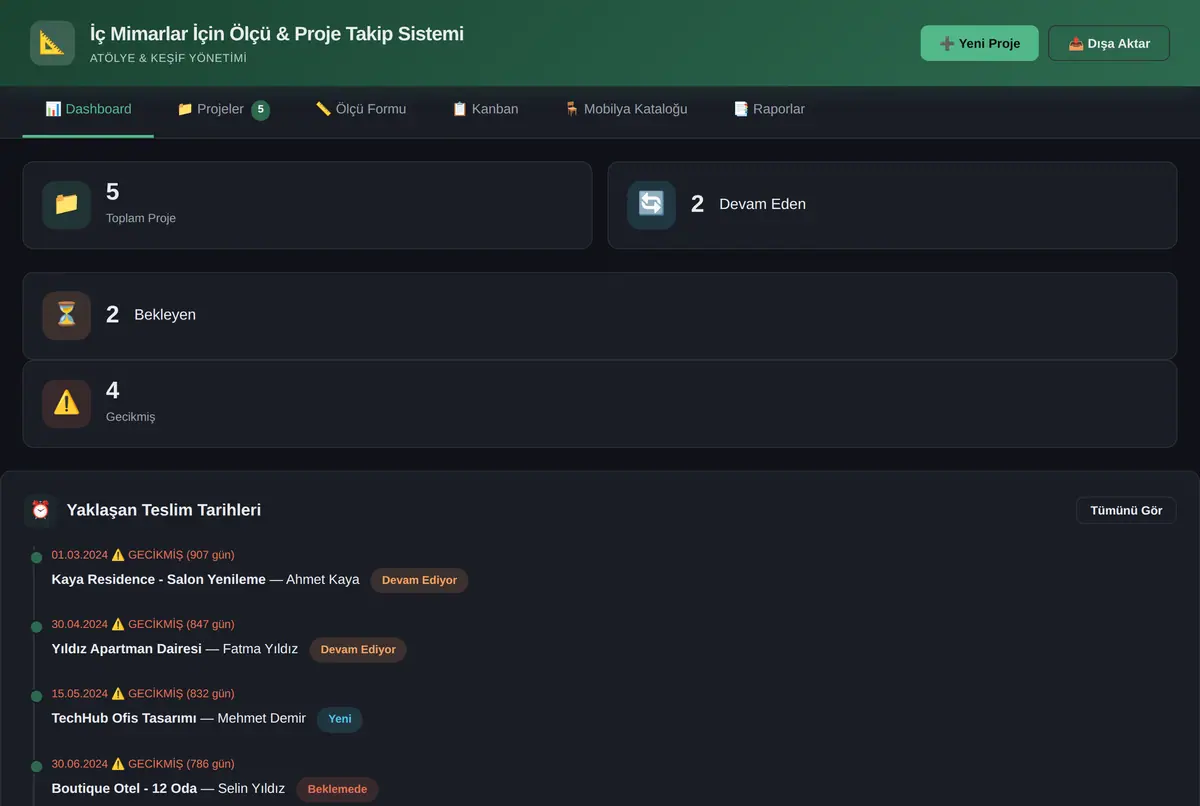Image resolution: width=1200 pixels, height=806 pixels.
Task: Click the Dışa Aktar button
Action: 1109,43
